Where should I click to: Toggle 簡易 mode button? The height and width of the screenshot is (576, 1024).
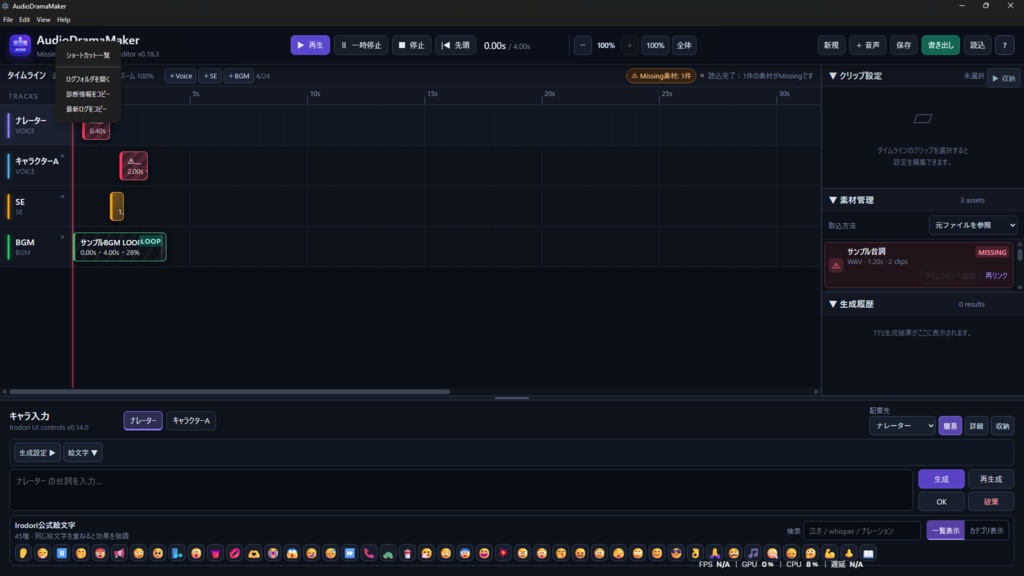click(x=950, y=426)
